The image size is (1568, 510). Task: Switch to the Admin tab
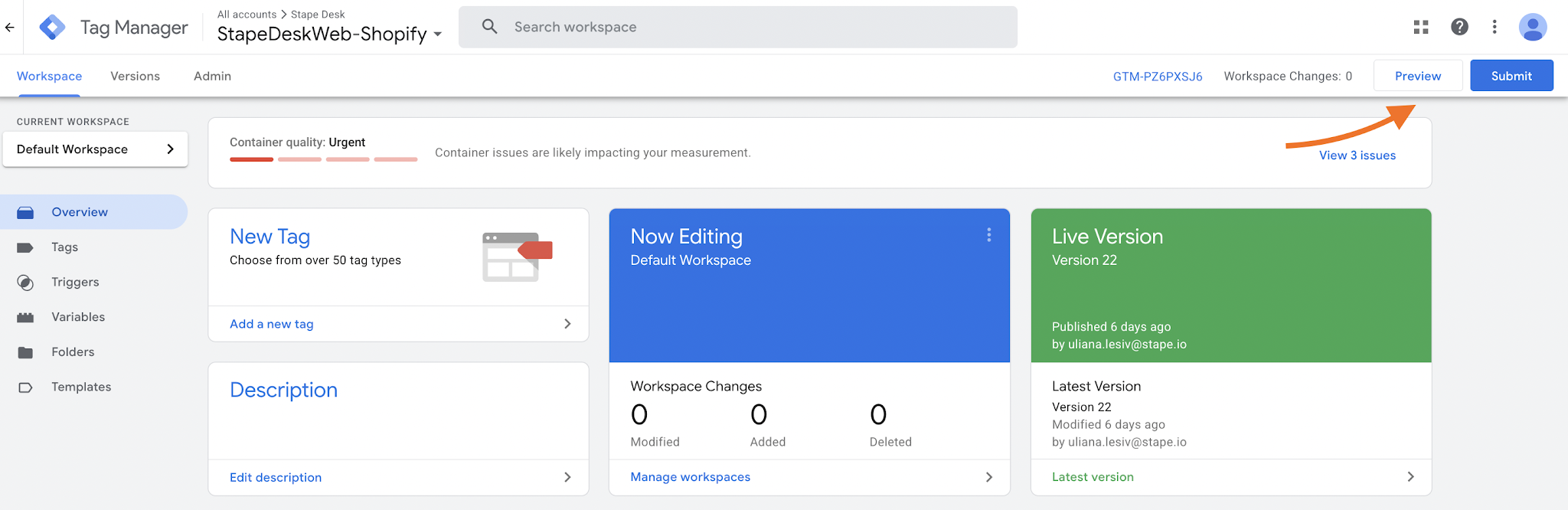pos(212,76)
